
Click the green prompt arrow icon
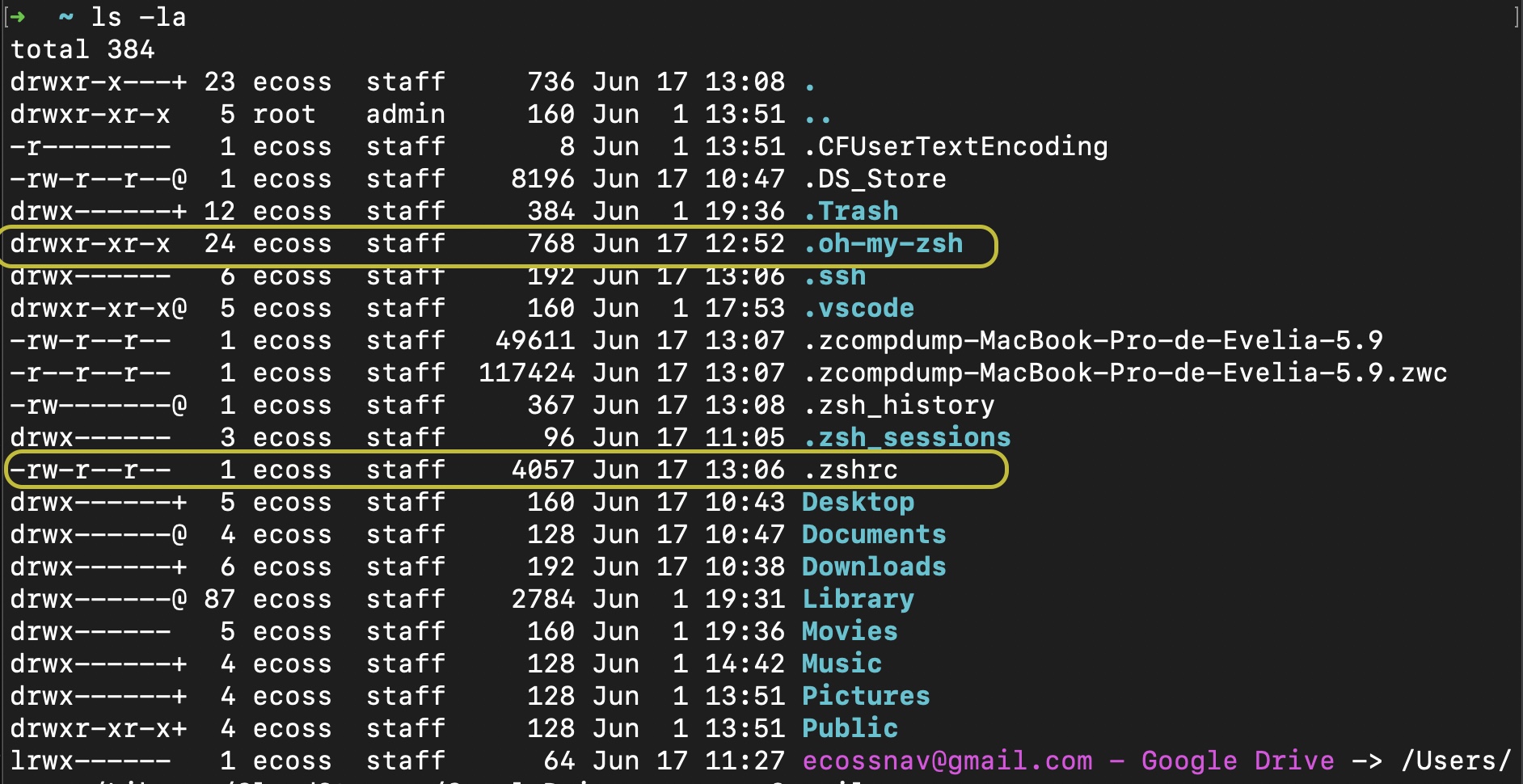click(18, 17)
